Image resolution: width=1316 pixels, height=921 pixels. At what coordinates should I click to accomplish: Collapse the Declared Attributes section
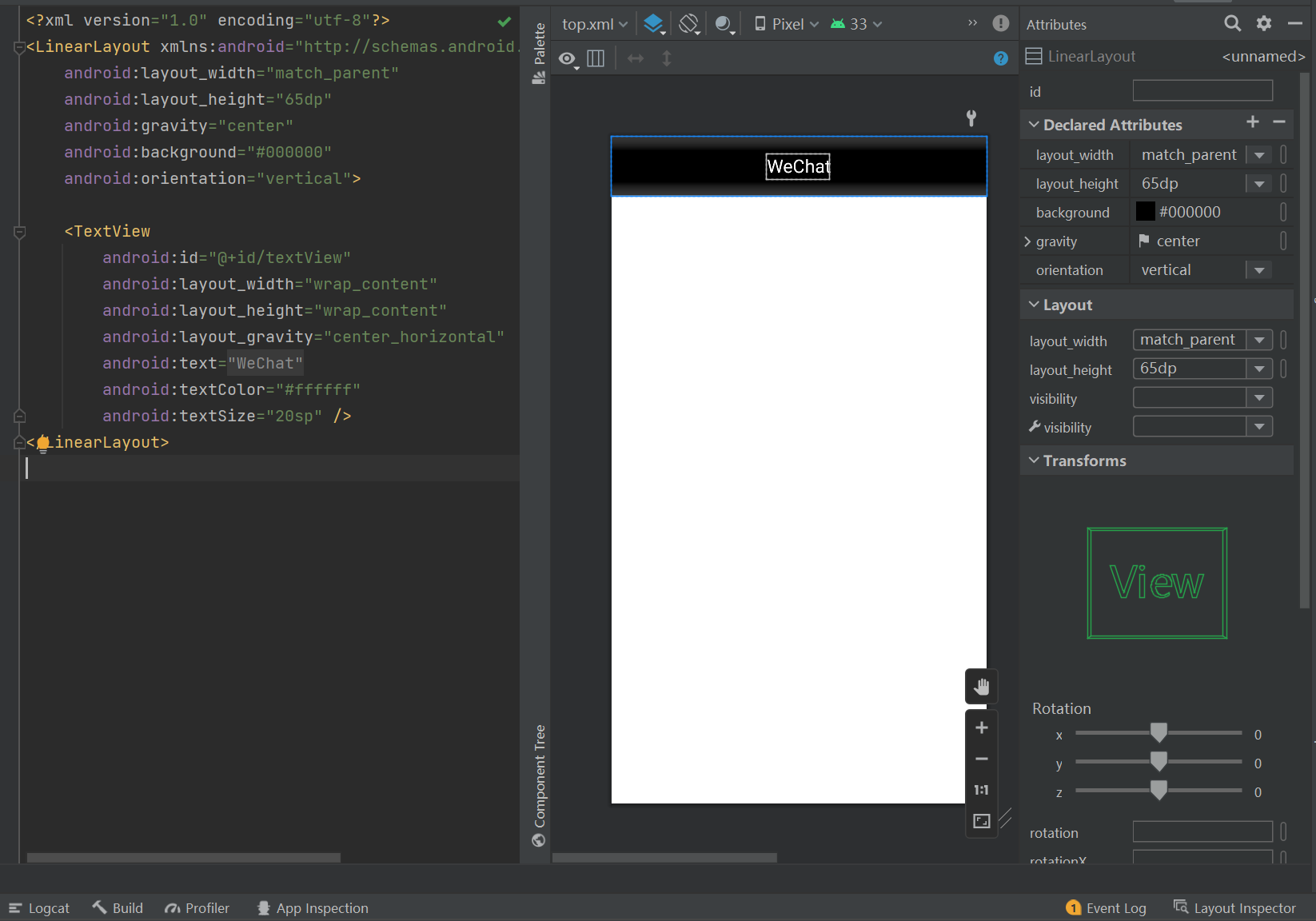tap(1034, 125)
